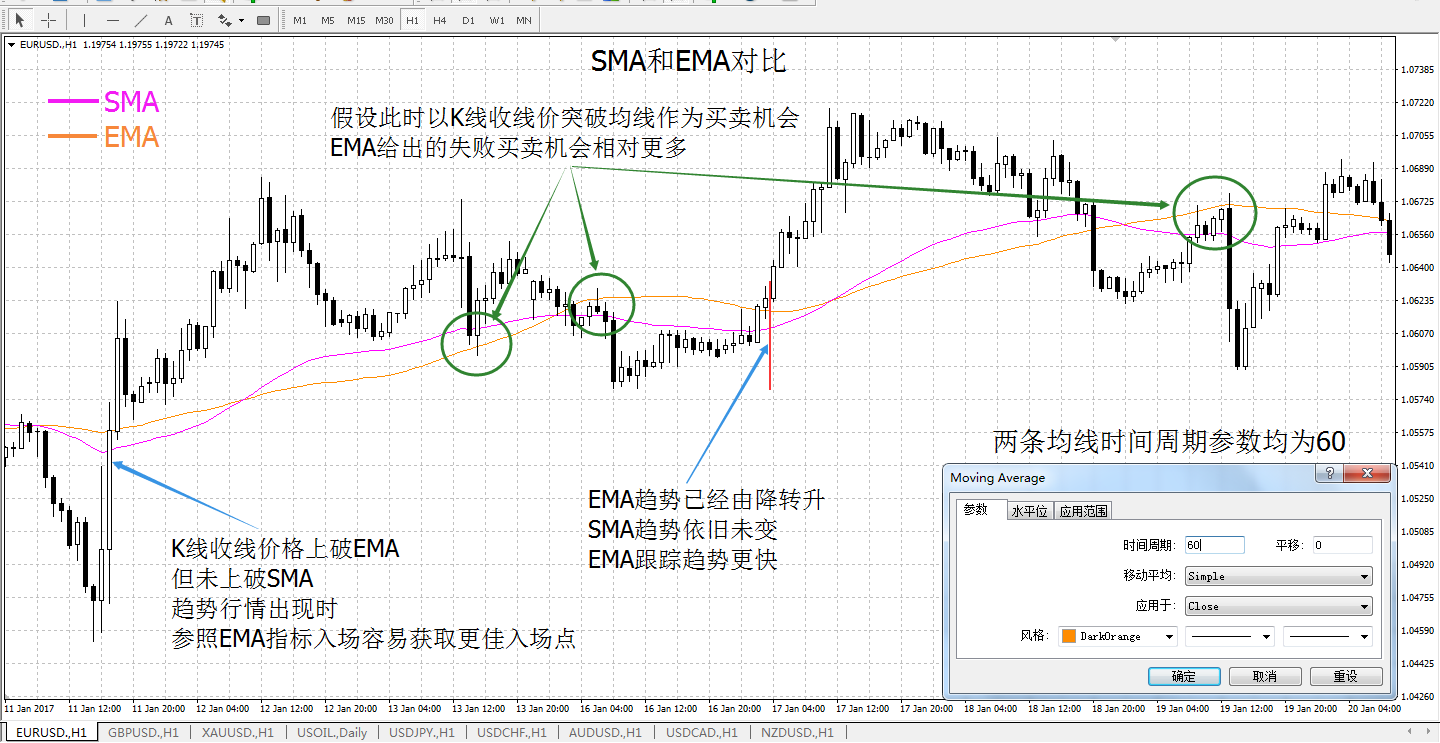1440x743 pixels.
Task: Switch to the NZDUSD,H1 chart tab
Action: pyautogui.click(x=796, y=733)
